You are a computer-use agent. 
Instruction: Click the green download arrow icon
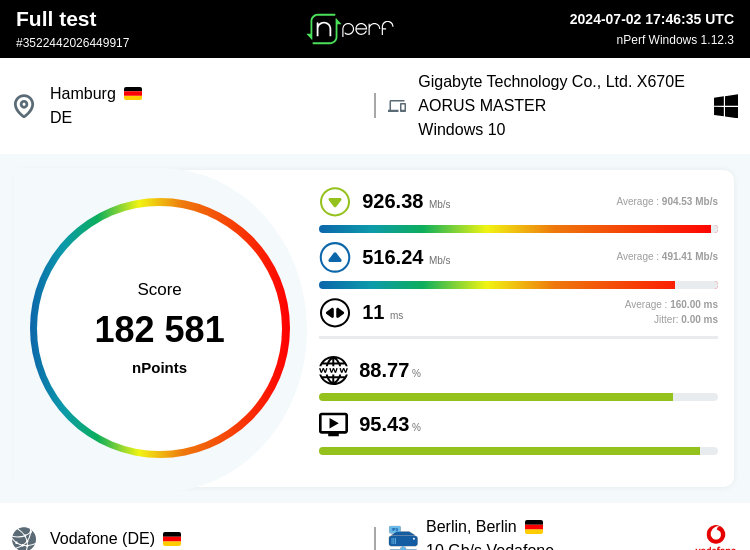coord(335,202)
